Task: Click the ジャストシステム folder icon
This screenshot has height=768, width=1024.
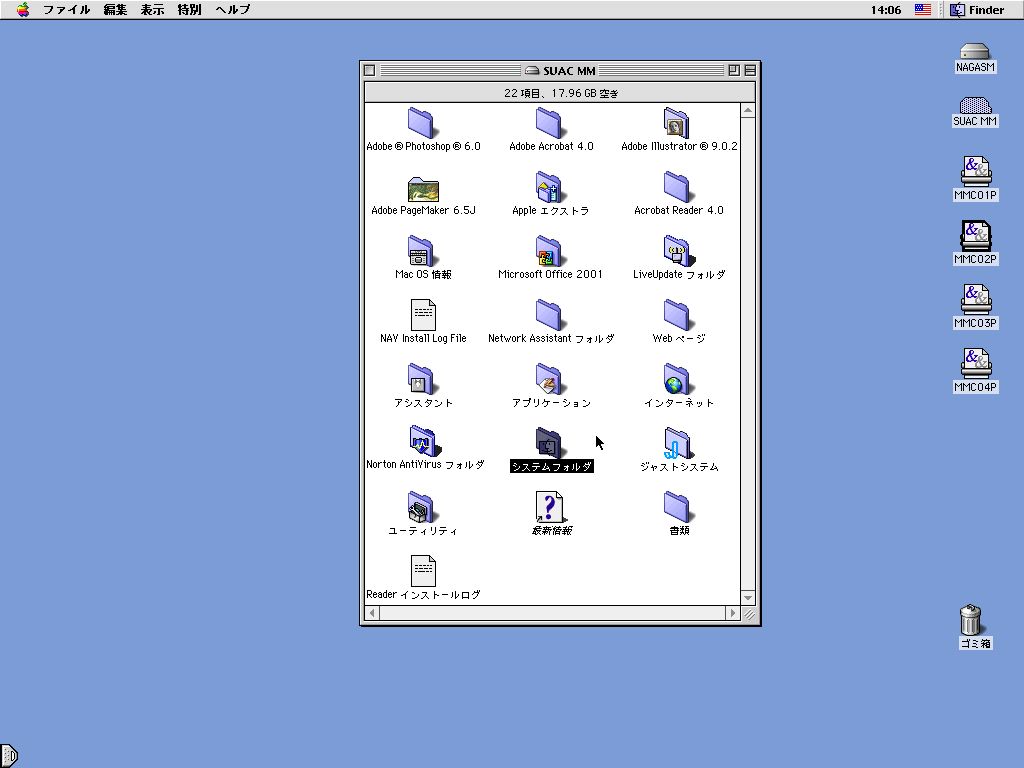Action: [677, 444]
